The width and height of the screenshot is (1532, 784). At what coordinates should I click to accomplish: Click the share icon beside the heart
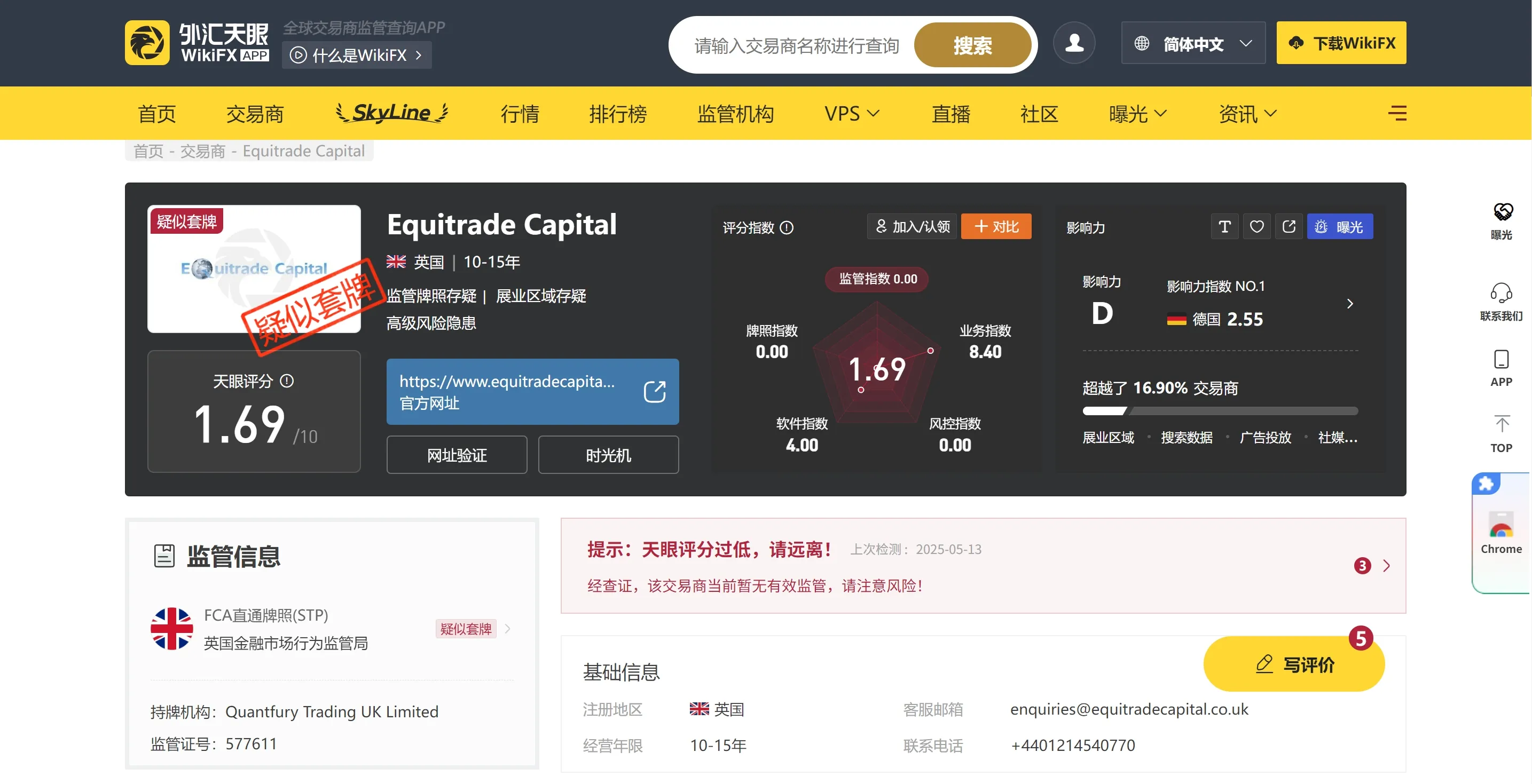1289,226
